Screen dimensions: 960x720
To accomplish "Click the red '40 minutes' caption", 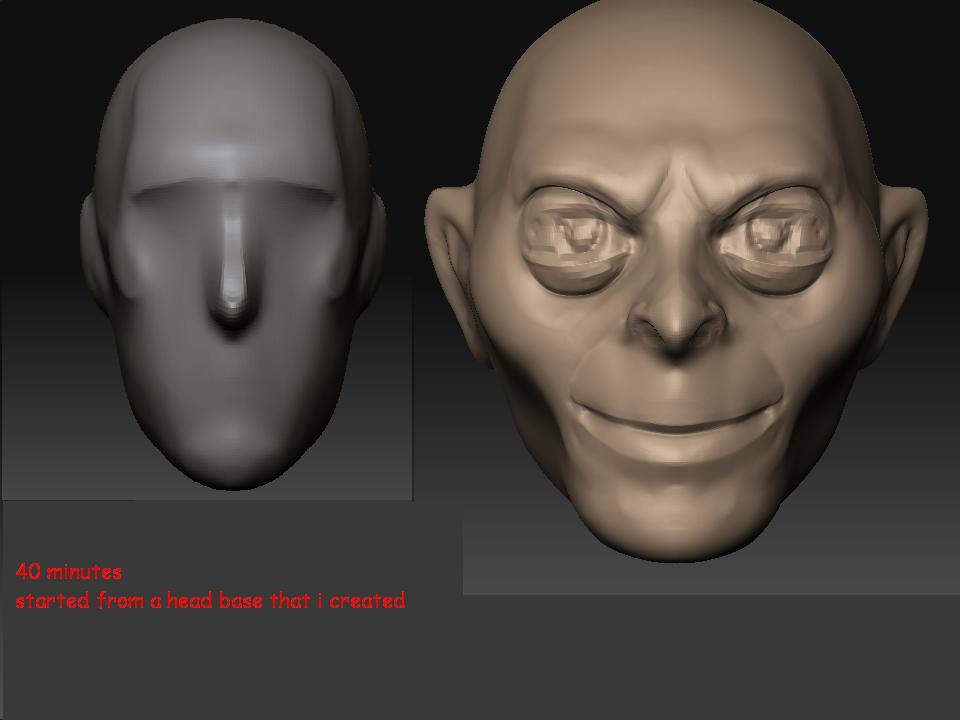I will pos(69,572).
